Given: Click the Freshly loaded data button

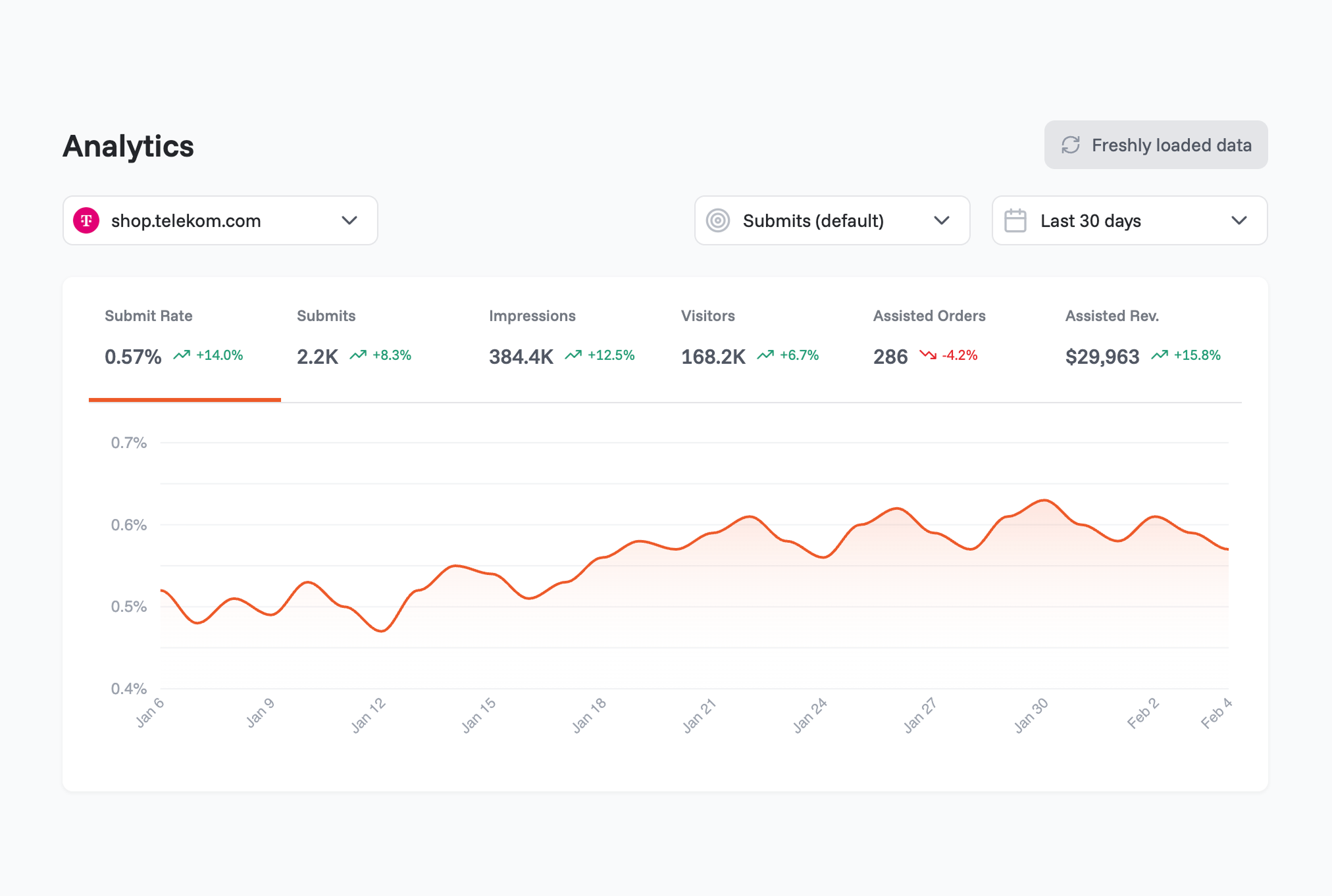Looking at the screenshot, I should tap(1155, 145).
